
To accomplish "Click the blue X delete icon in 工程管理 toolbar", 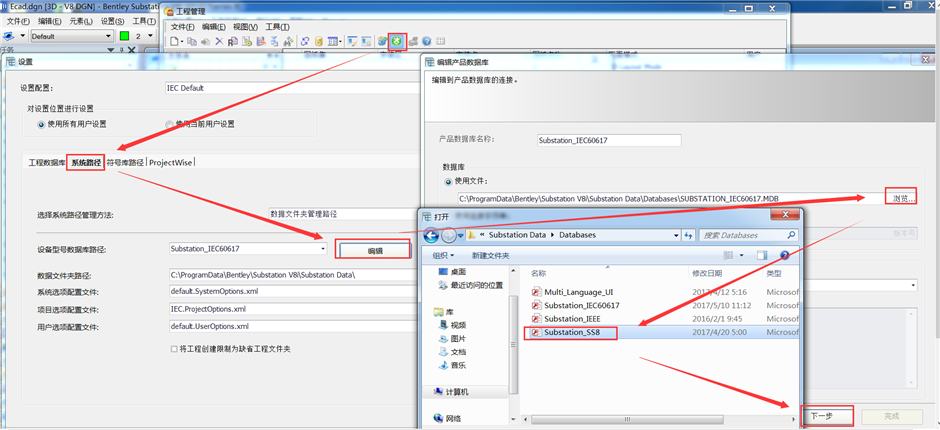I will (219, 41).
